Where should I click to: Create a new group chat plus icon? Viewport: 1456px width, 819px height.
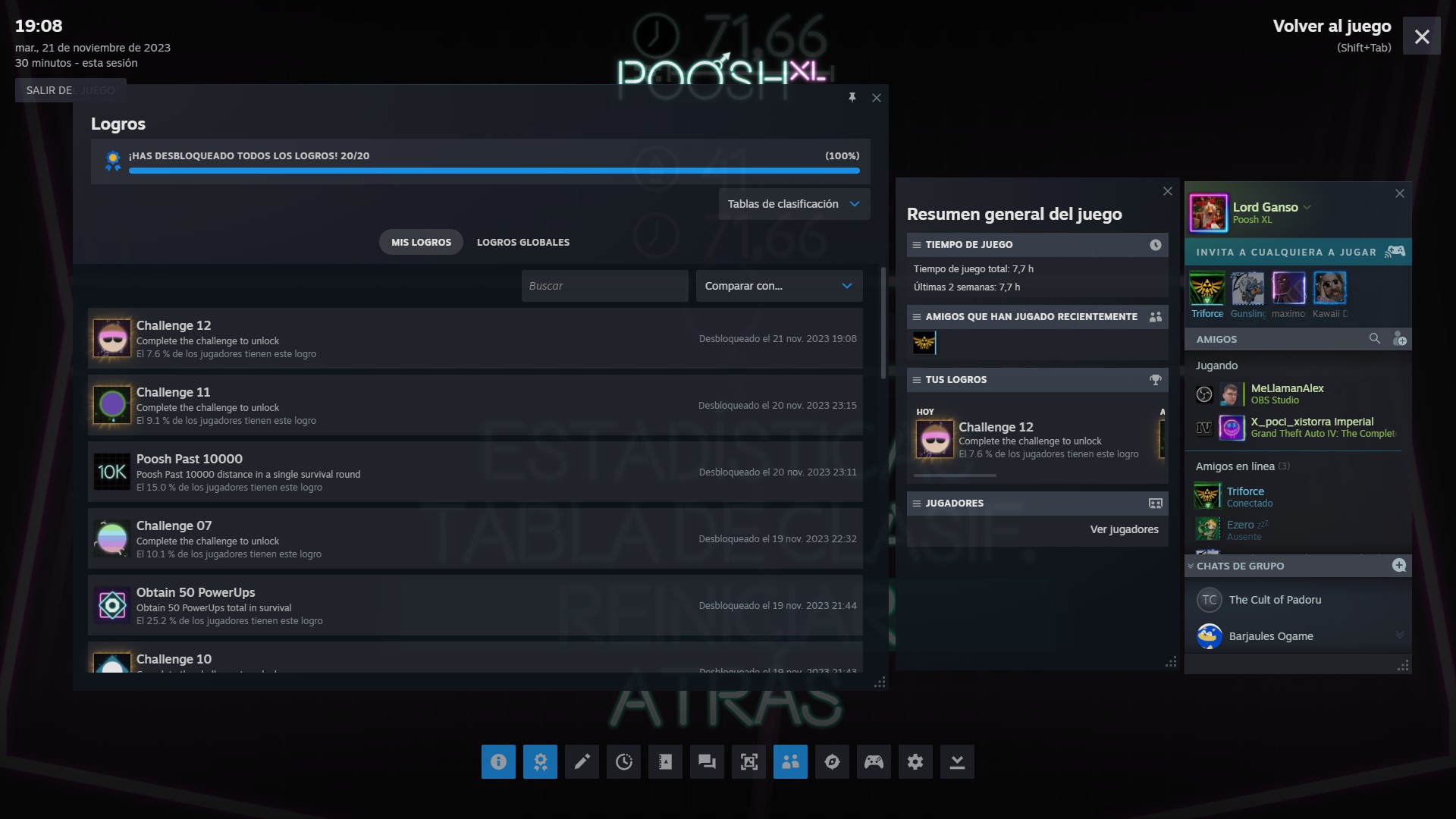tap(1399, 566)
